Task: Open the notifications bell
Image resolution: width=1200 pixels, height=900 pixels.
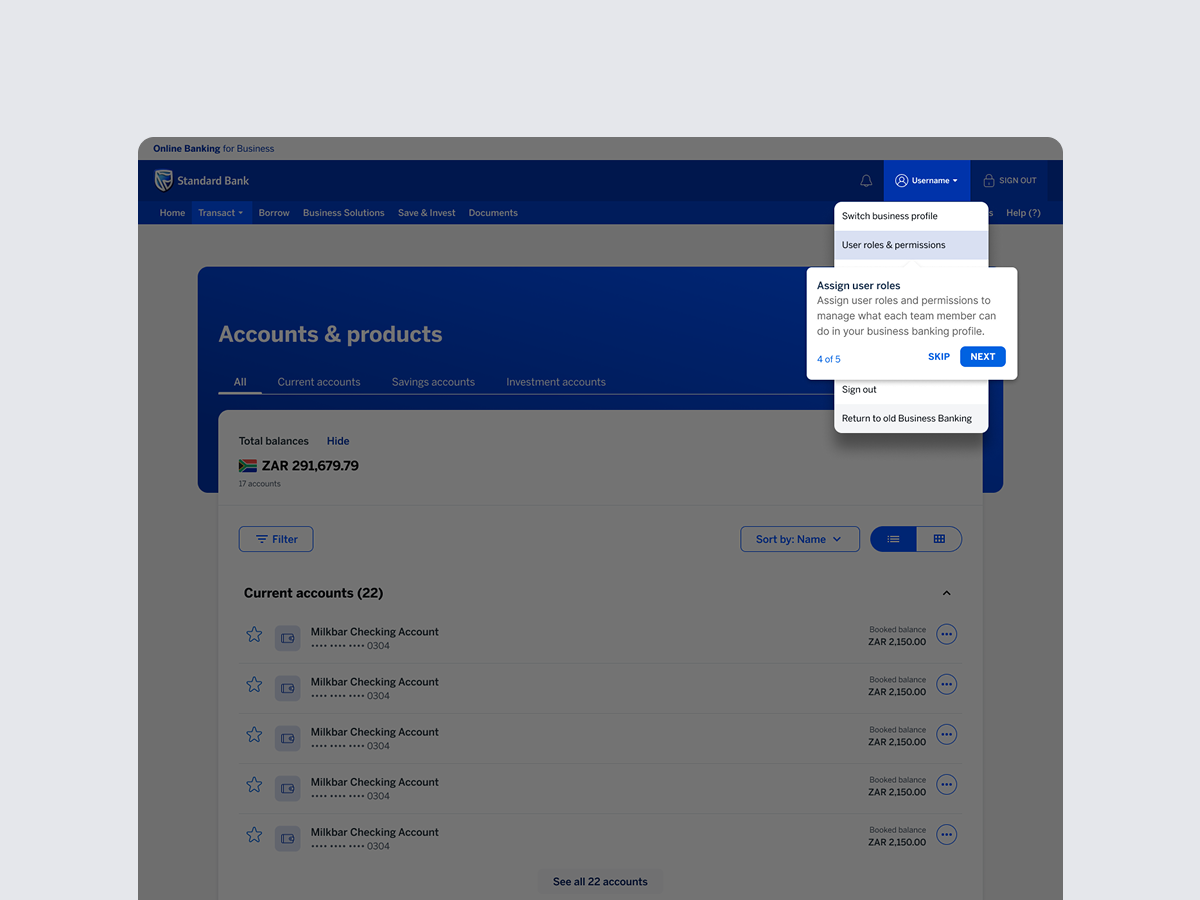Action: 866,181
